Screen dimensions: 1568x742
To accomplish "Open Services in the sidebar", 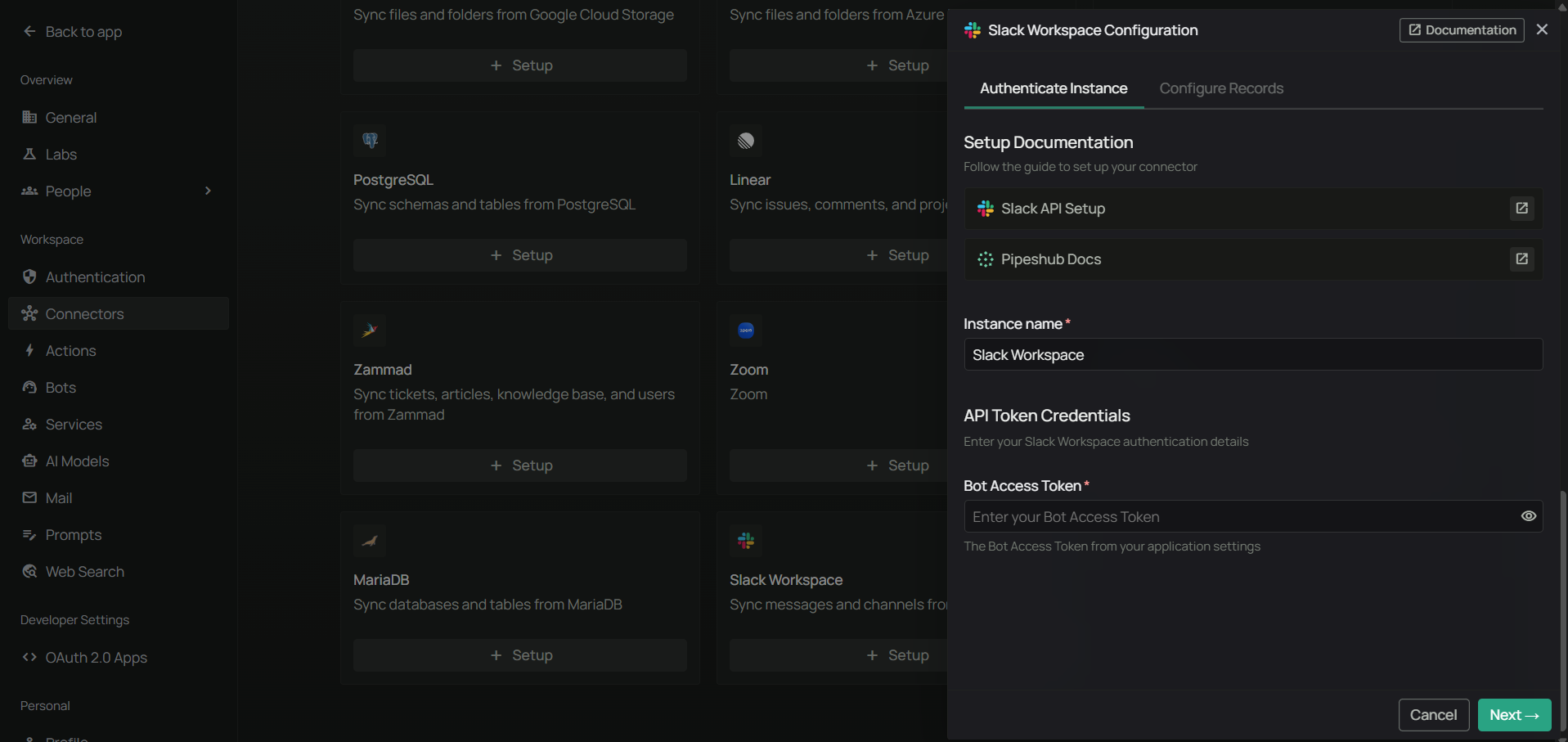I will click(x=119, y=424).
